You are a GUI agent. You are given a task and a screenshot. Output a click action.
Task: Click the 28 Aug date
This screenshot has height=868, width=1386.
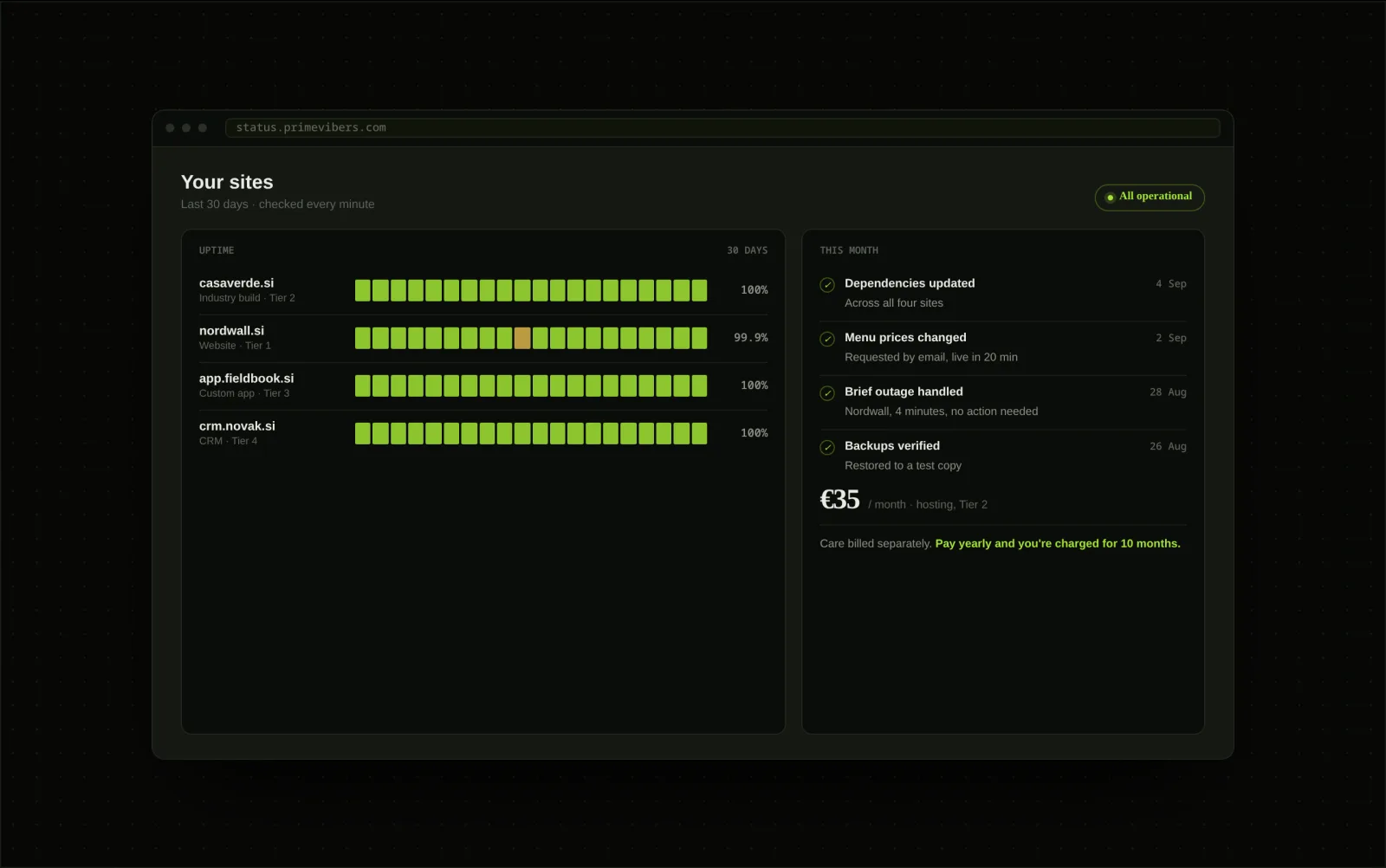[x=1168, y=392]
